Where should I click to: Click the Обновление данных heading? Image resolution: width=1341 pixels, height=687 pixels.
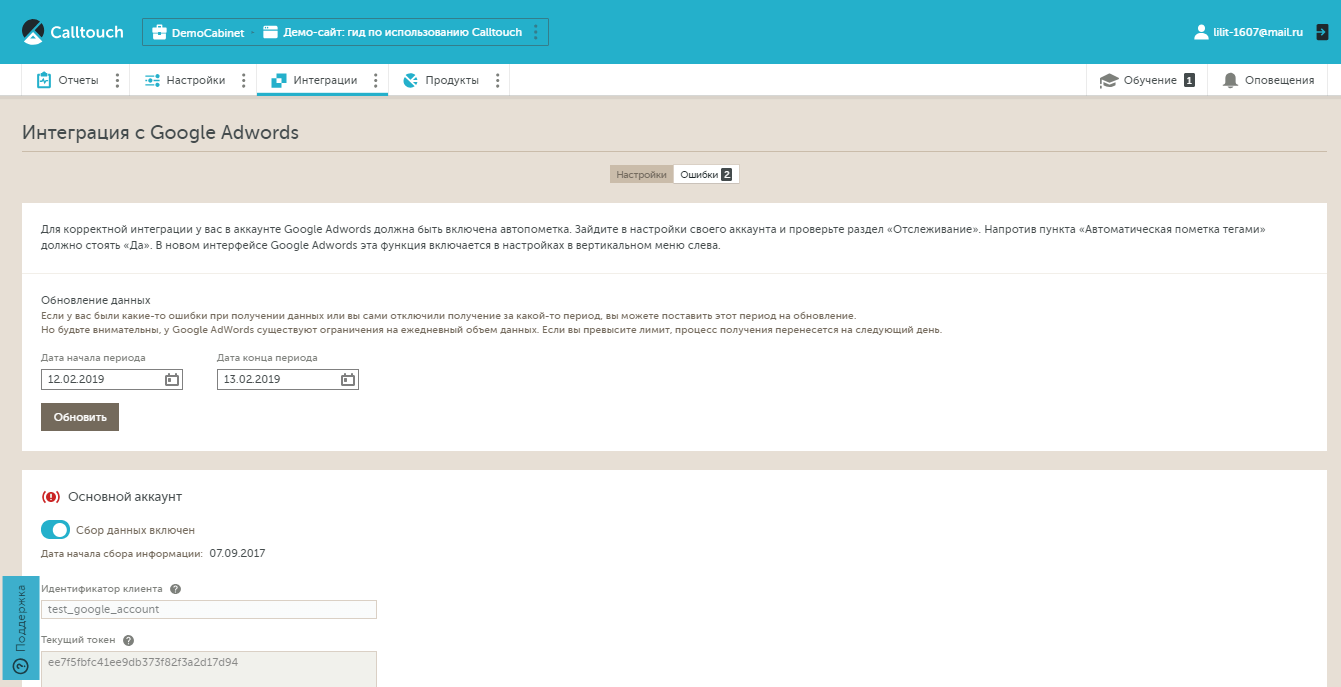[96, 299]
